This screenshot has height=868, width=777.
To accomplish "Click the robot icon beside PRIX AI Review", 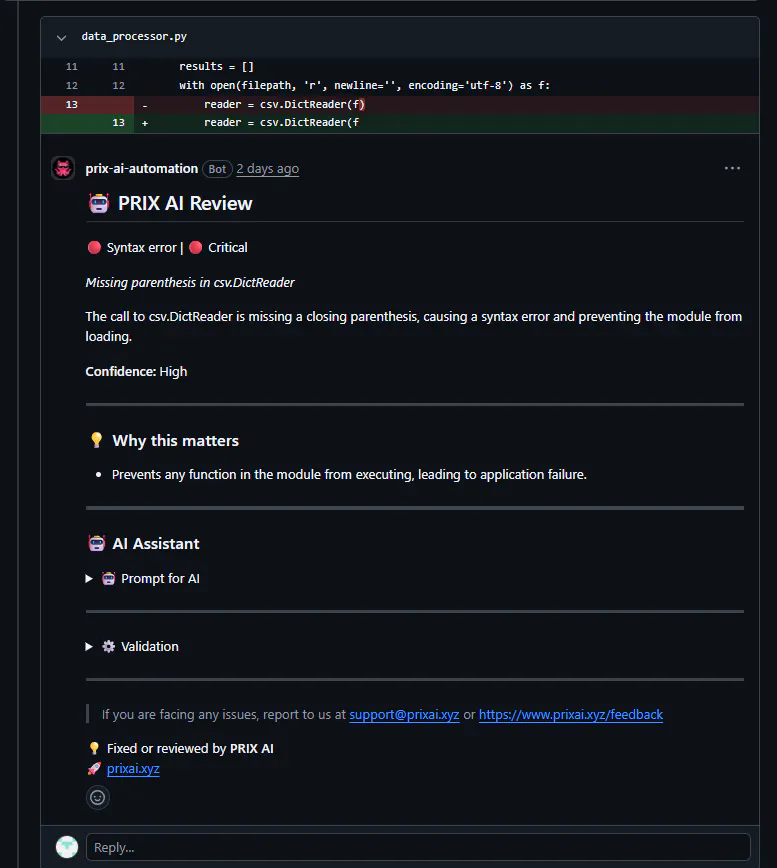I will pyautogui.click(x=99, y=204).
